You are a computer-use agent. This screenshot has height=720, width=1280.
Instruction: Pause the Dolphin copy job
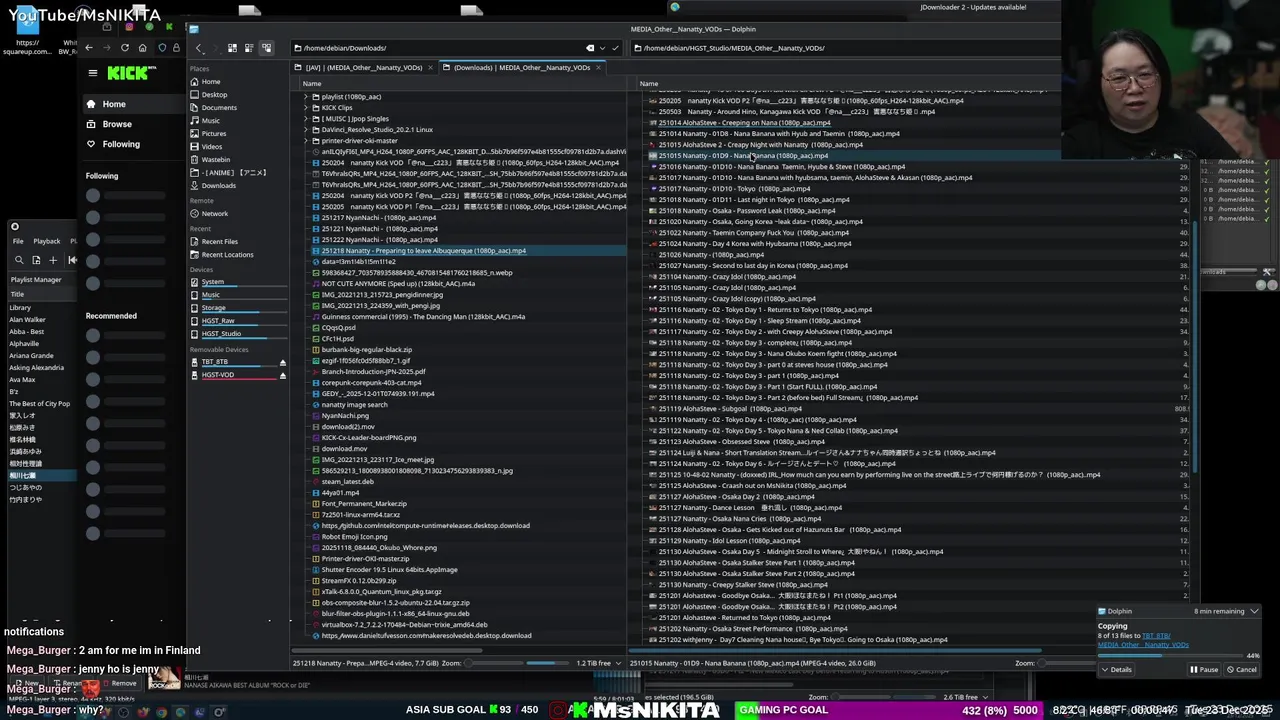coord(1204,670)
